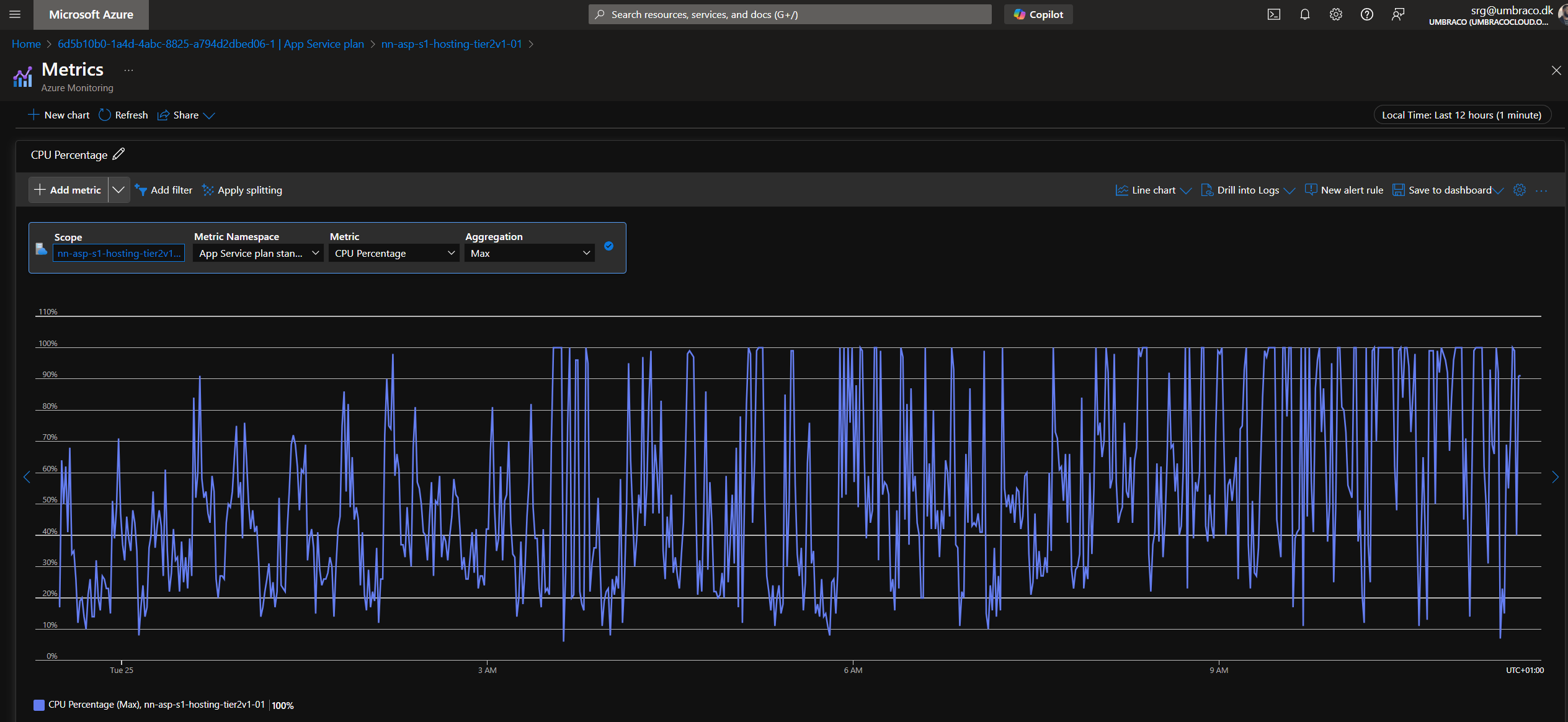Open portal settings gear in header

(1335, 14)
